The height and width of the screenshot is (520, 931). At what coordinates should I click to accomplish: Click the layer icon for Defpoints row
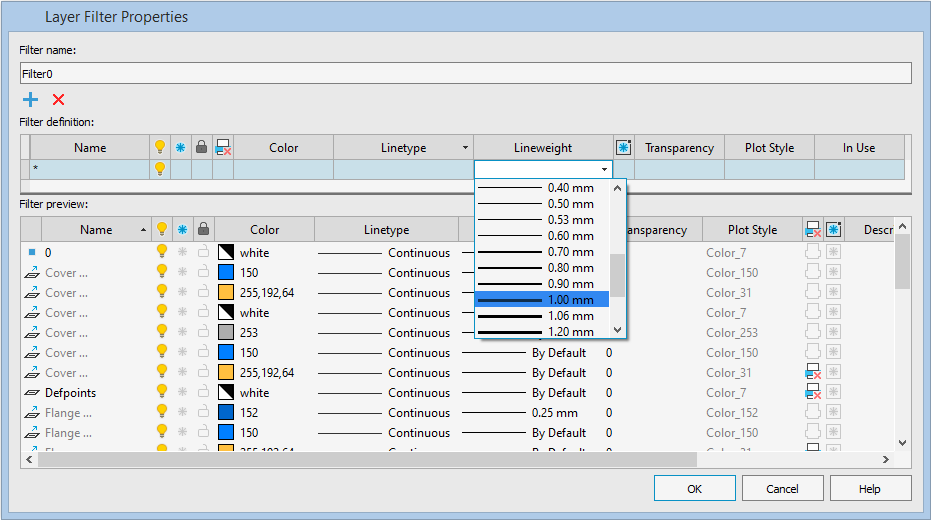point(31,393)
